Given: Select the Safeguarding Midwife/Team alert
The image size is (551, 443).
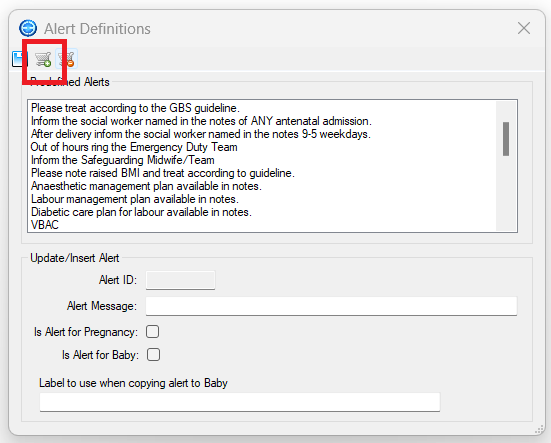Looking at the screenshot, I should [x=123, y=160].
